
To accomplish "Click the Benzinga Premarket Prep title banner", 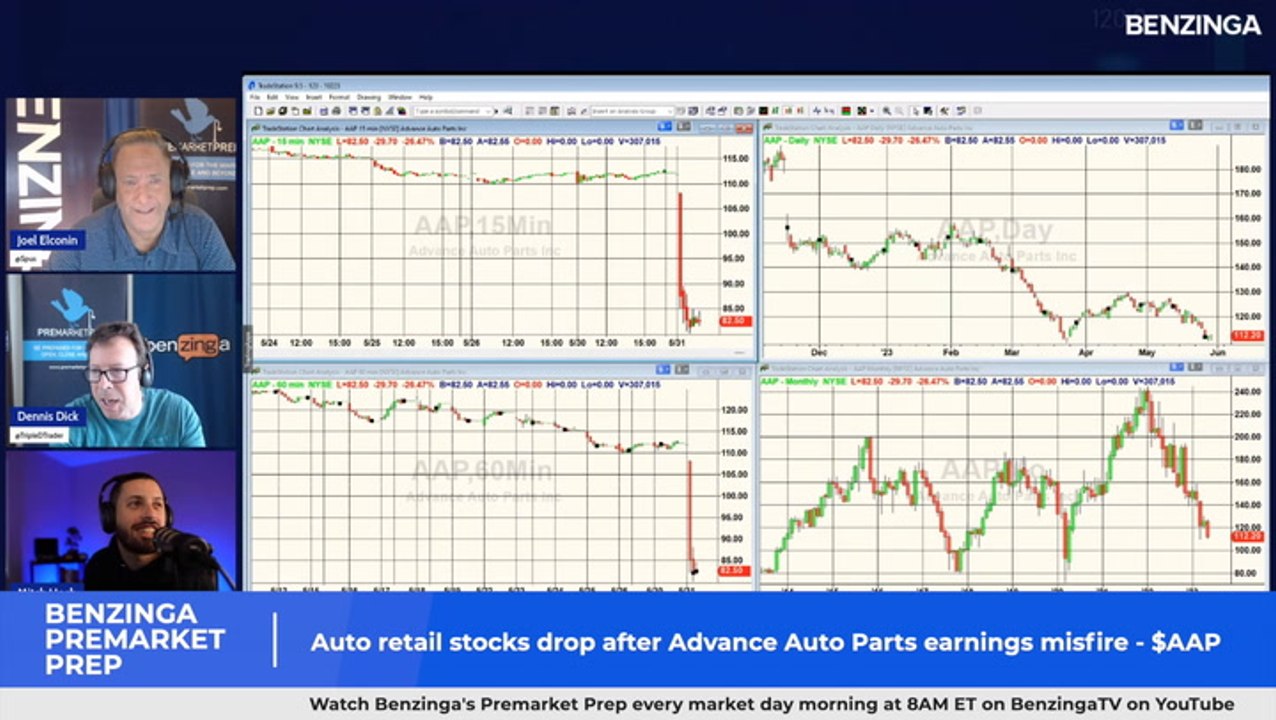I will (135, 639).
